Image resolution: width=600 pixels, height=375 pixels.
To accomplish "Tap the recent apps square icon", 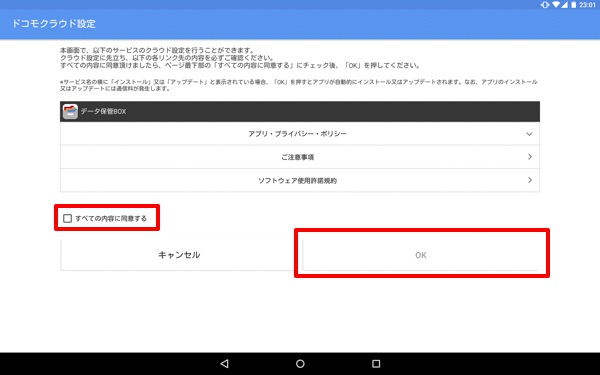I will 376,364.
